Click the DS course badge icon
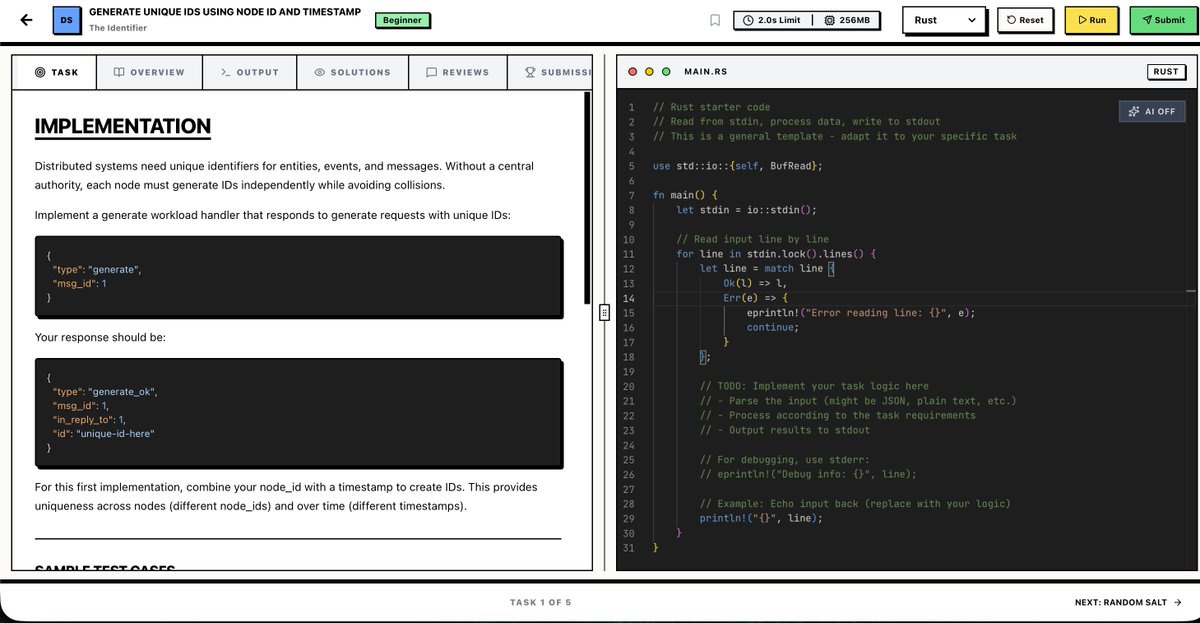Viewport: 1200px width, 623px height. click(x=66, y=19)
